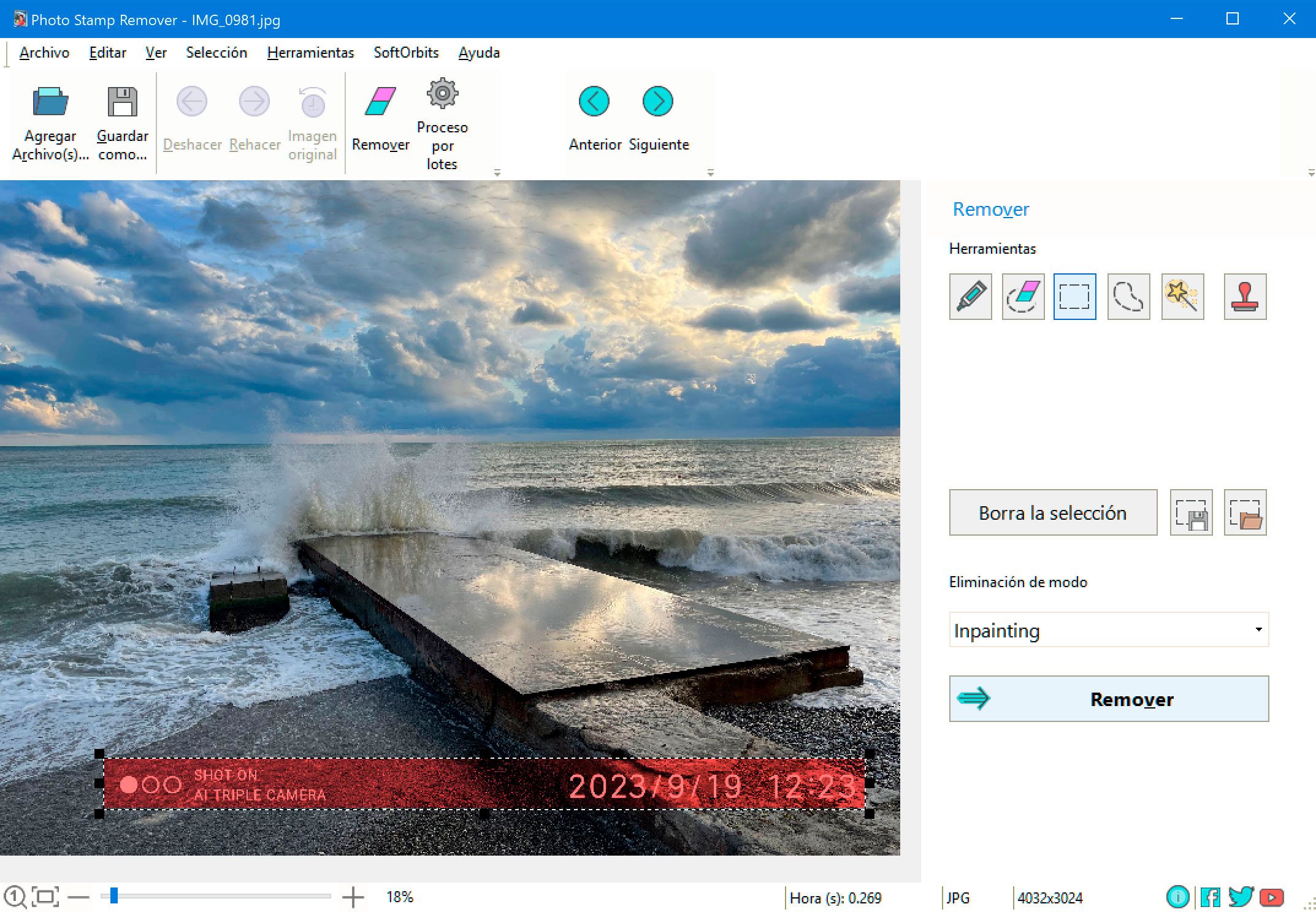Click the 18% zoom value
1316x912 pixels.
pos(400,897)
